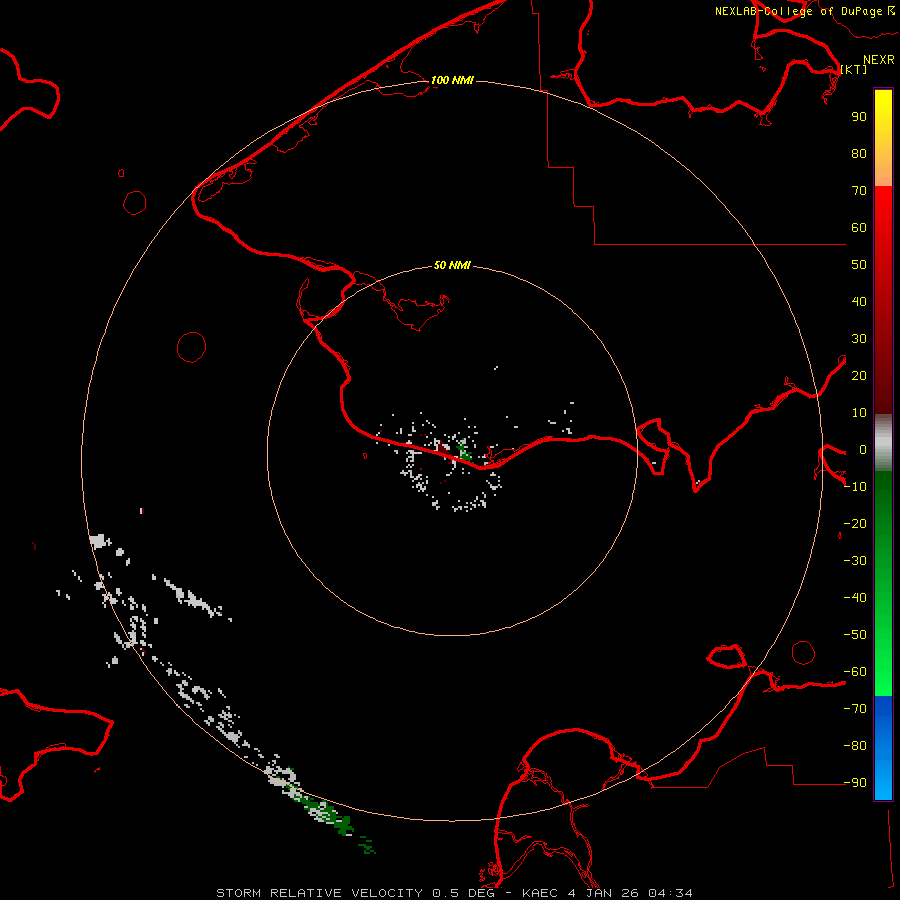Click the '0' scale value
Viewport: 900px width, 900px height.
[x=862, y=450]
